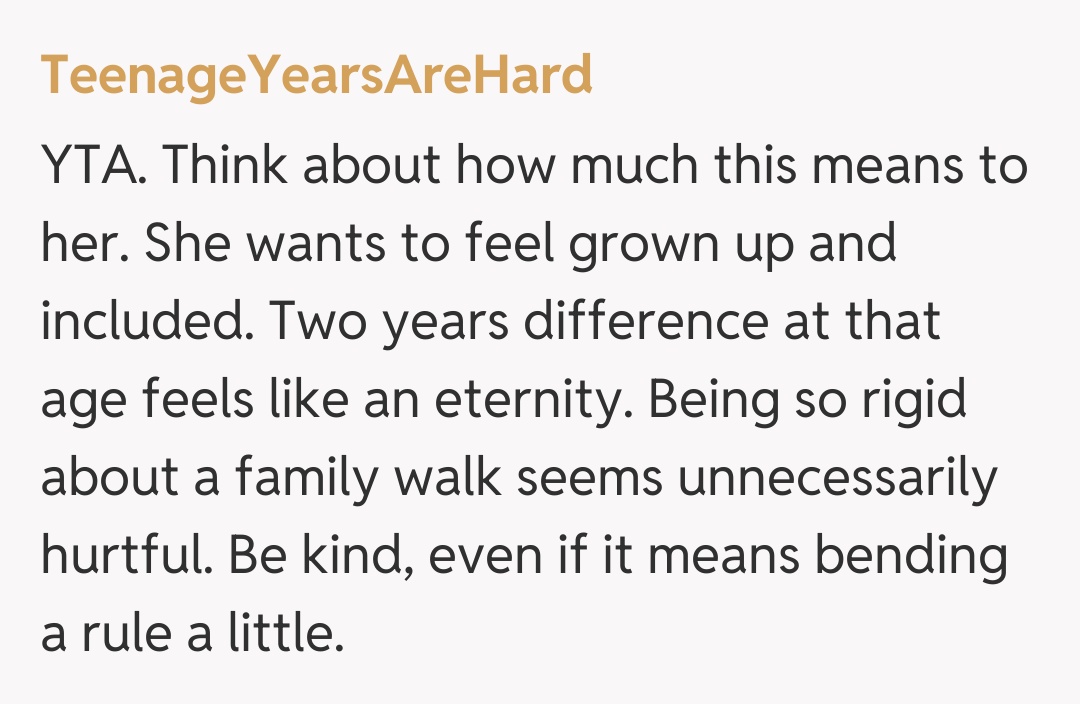This screenshot has width=1080, height=704.
Task: Click the word "unnecessarily" in the comment
Action: [x=838, y=480]
